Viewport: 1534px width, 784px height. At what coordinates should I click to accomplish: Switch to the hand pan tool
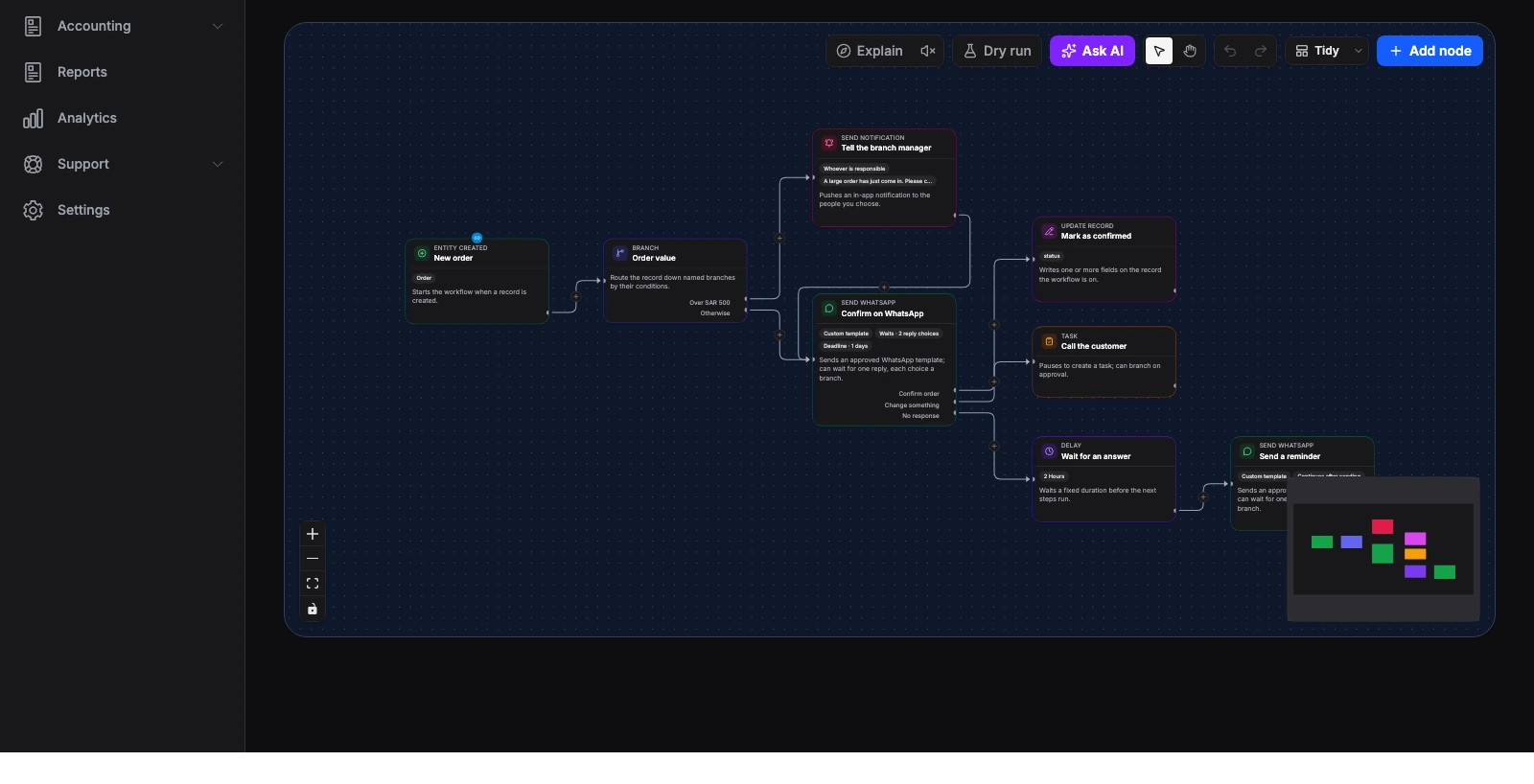point(1190,51)
